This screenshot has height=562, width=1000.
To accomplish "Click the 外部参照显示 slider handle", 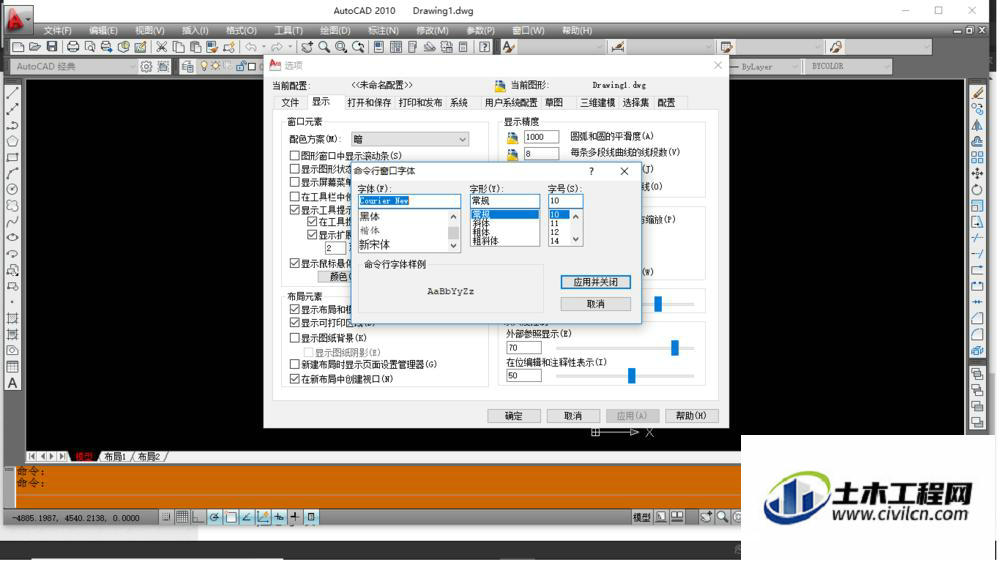I will (x=674, y=348).
